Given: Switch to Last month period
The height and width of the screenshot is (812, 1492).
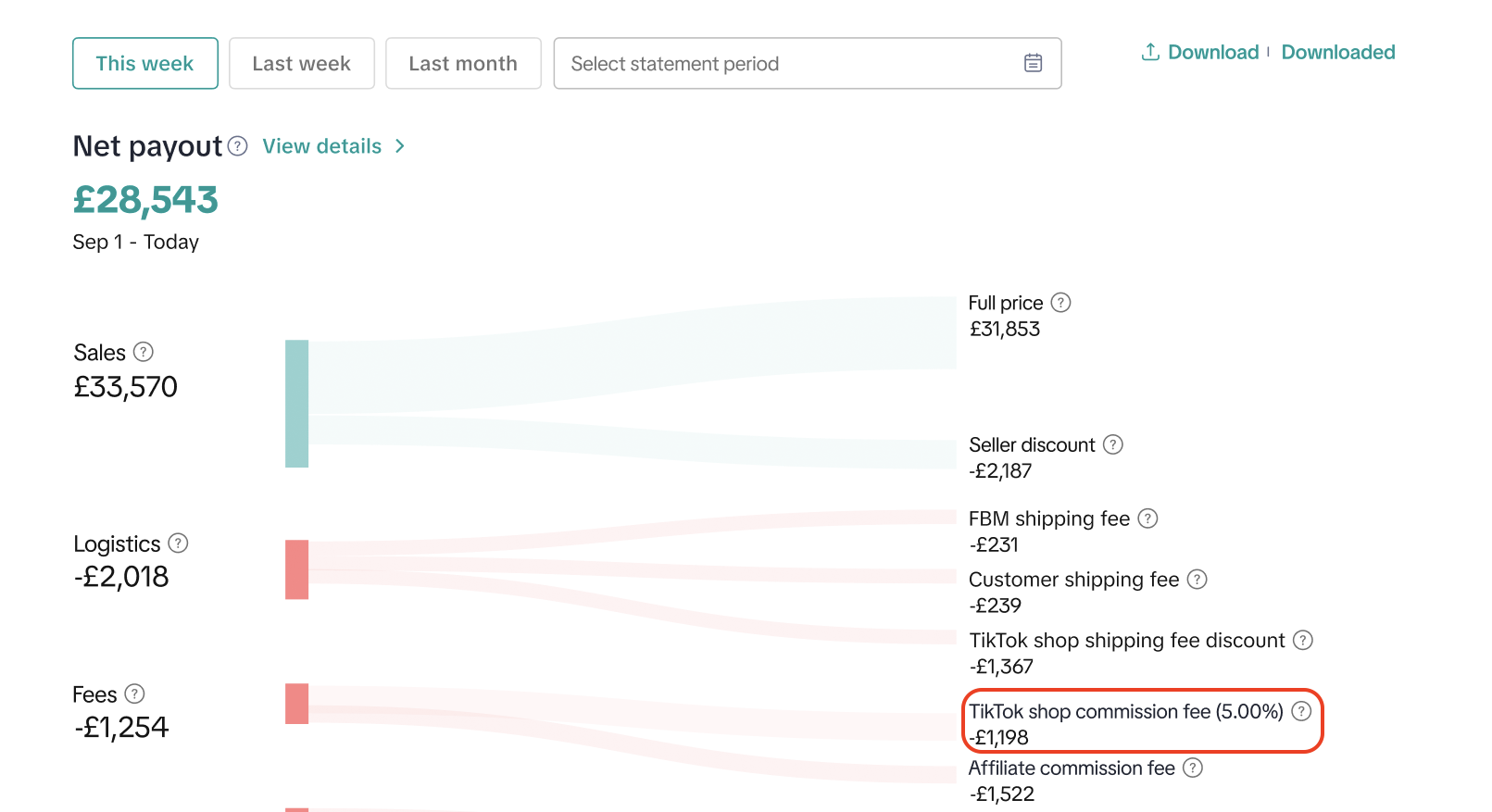Looking at the screenshot, I should (463, 63).
